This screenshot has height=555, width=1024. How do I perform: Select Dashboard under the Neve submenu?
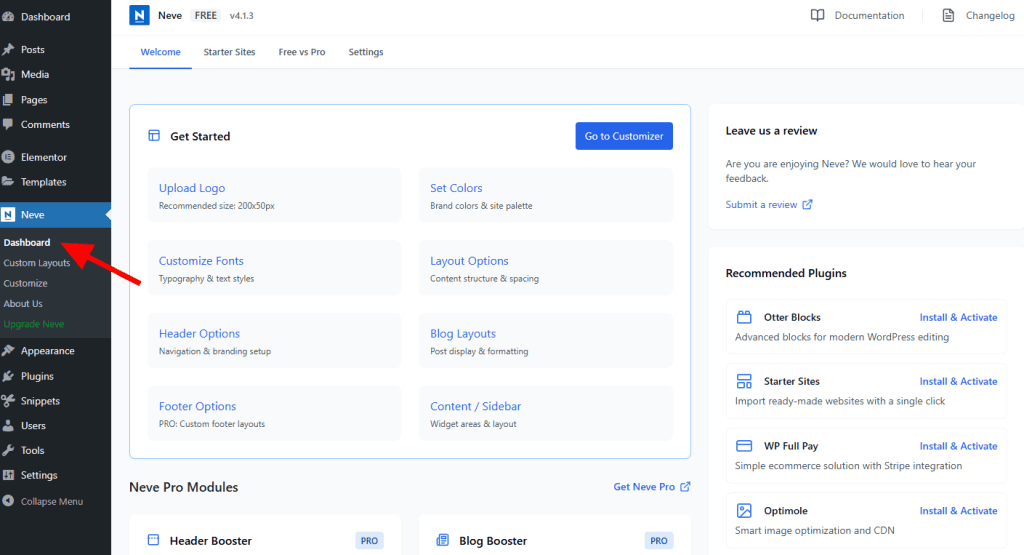[x=27, y=242]
